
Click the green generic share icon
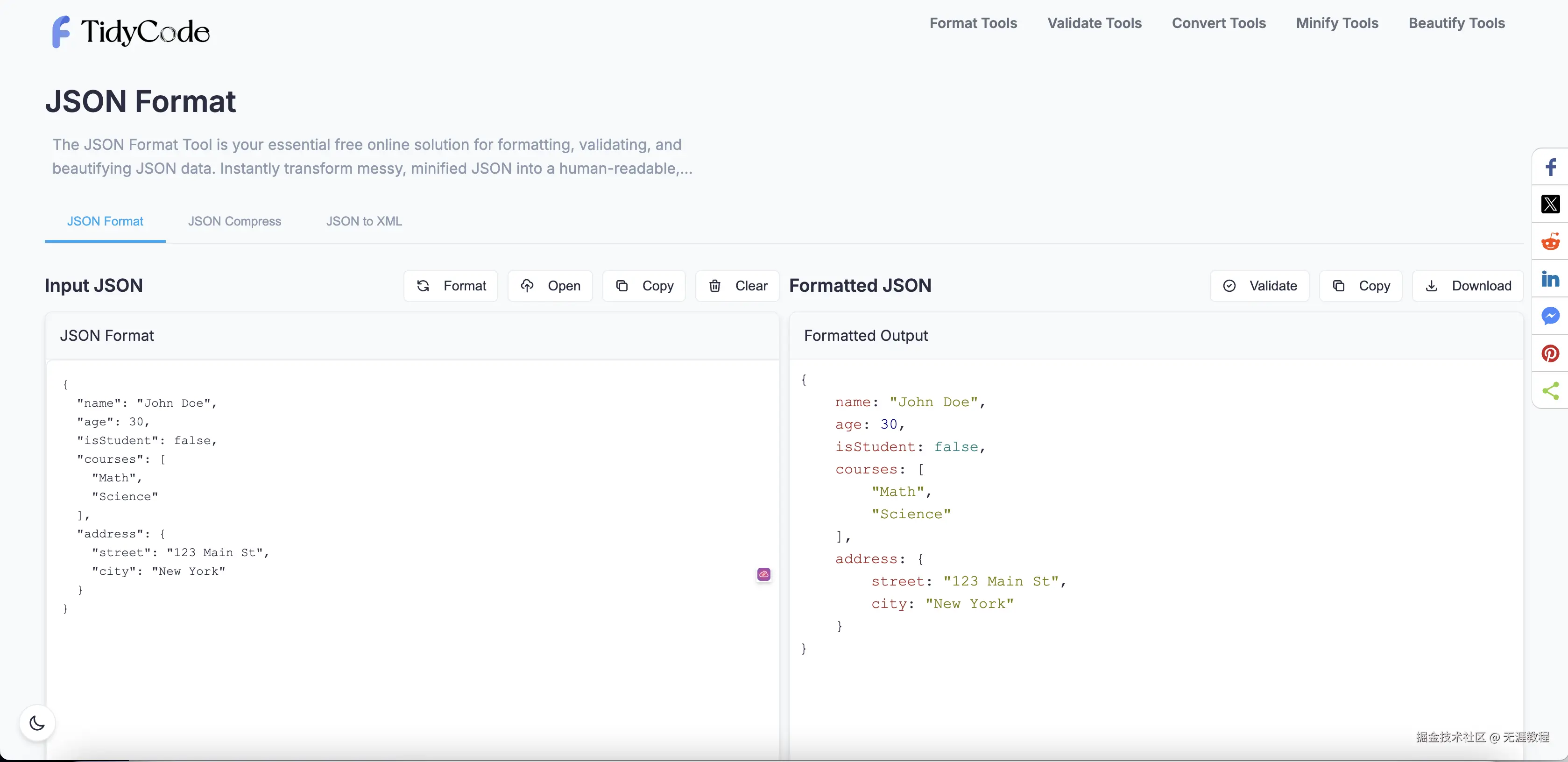point(1550,391)
